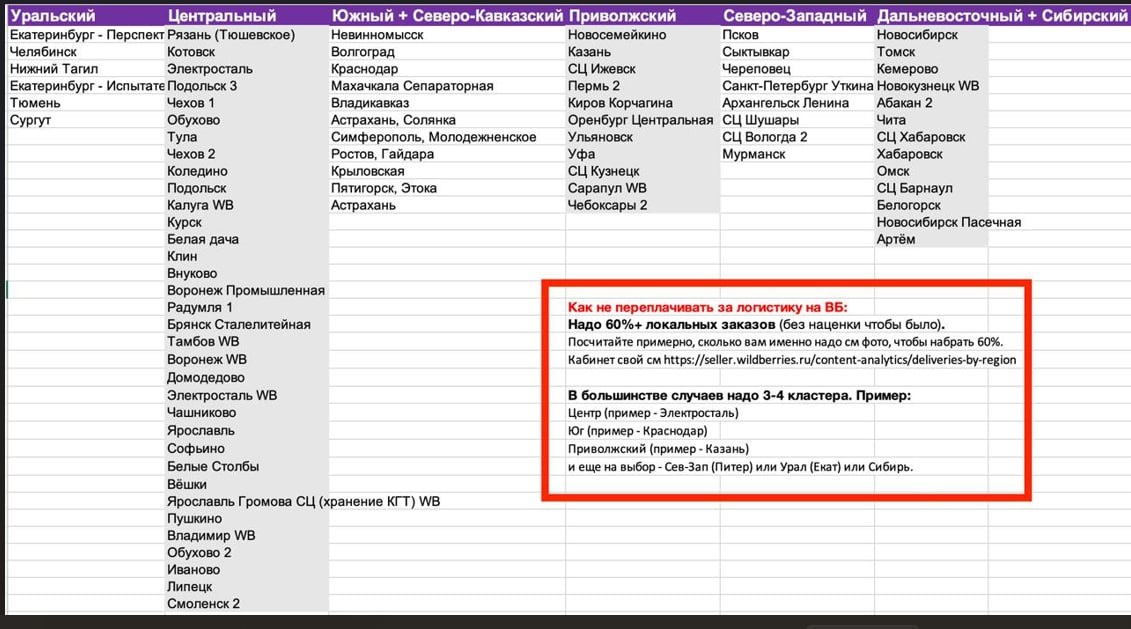Click the Новосемейкино cell
The image size is (1131, 629).
pos(643,35)
